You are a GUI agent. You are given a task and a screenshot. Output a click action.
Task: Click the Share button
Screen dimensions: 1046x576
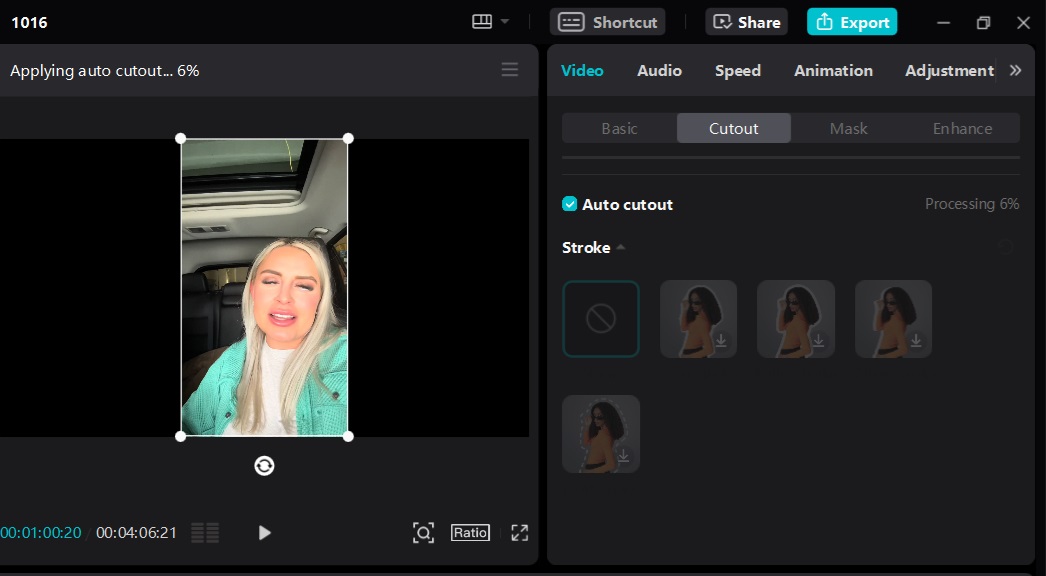coord(746,22)
